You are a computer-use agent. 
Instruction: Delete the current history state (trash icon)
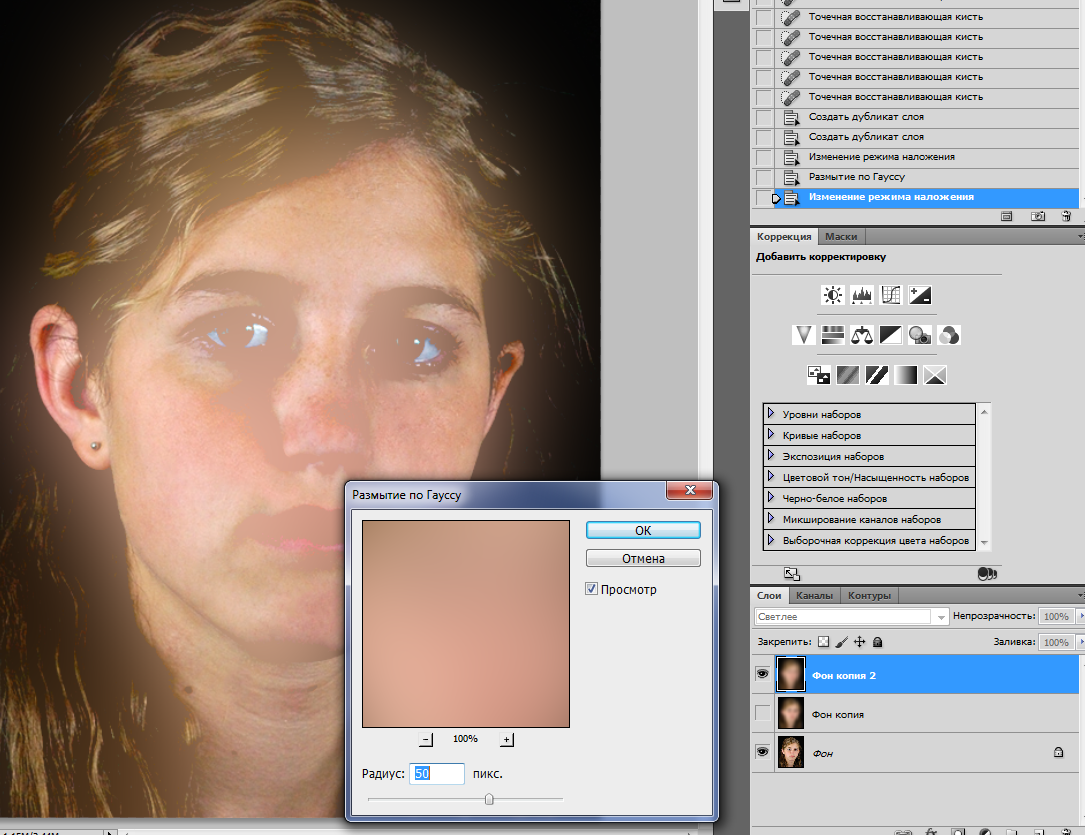(x=1066, y=217)
